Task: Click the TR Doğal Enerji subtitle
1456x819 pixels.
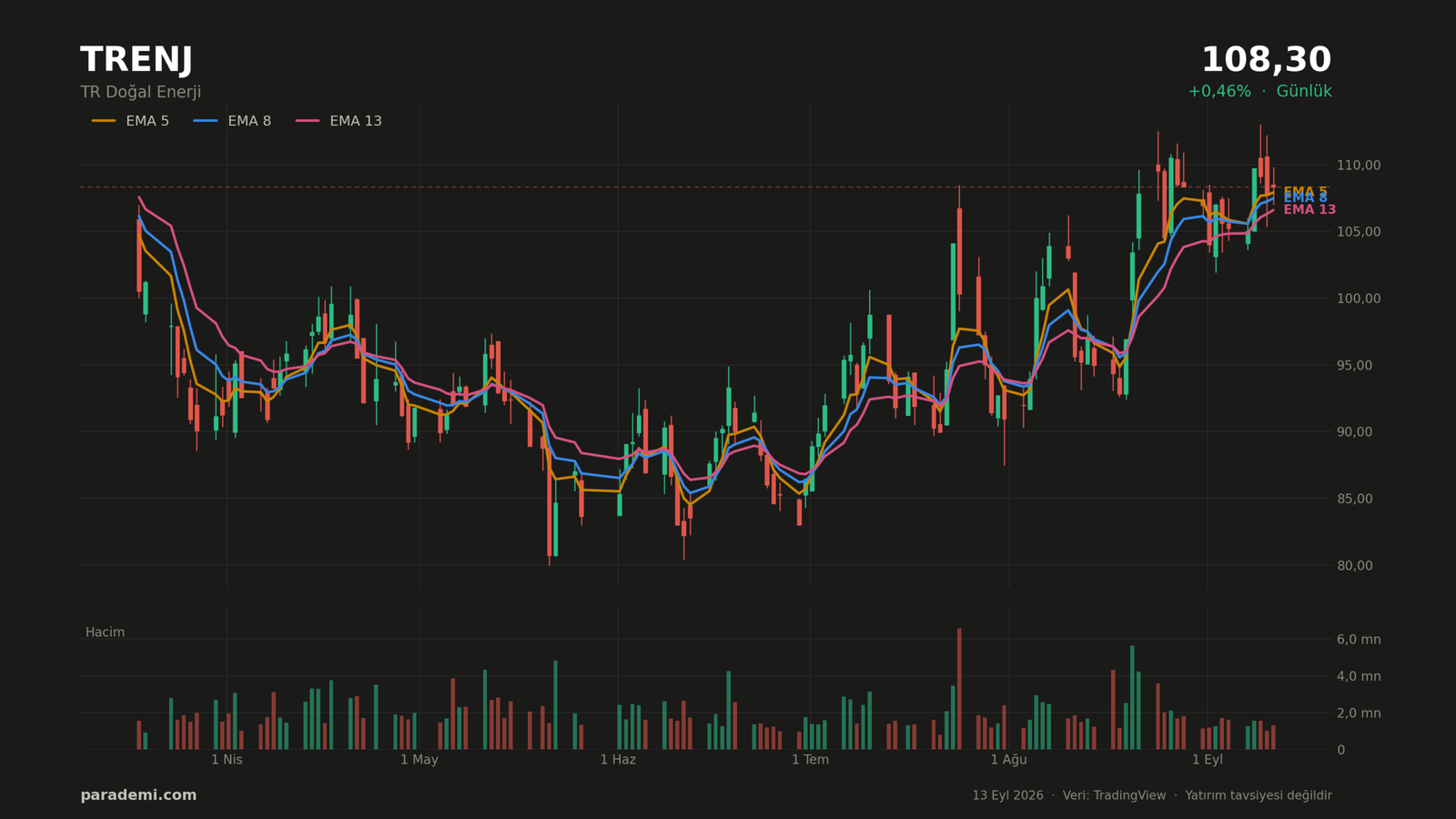Action: [141, 92]
